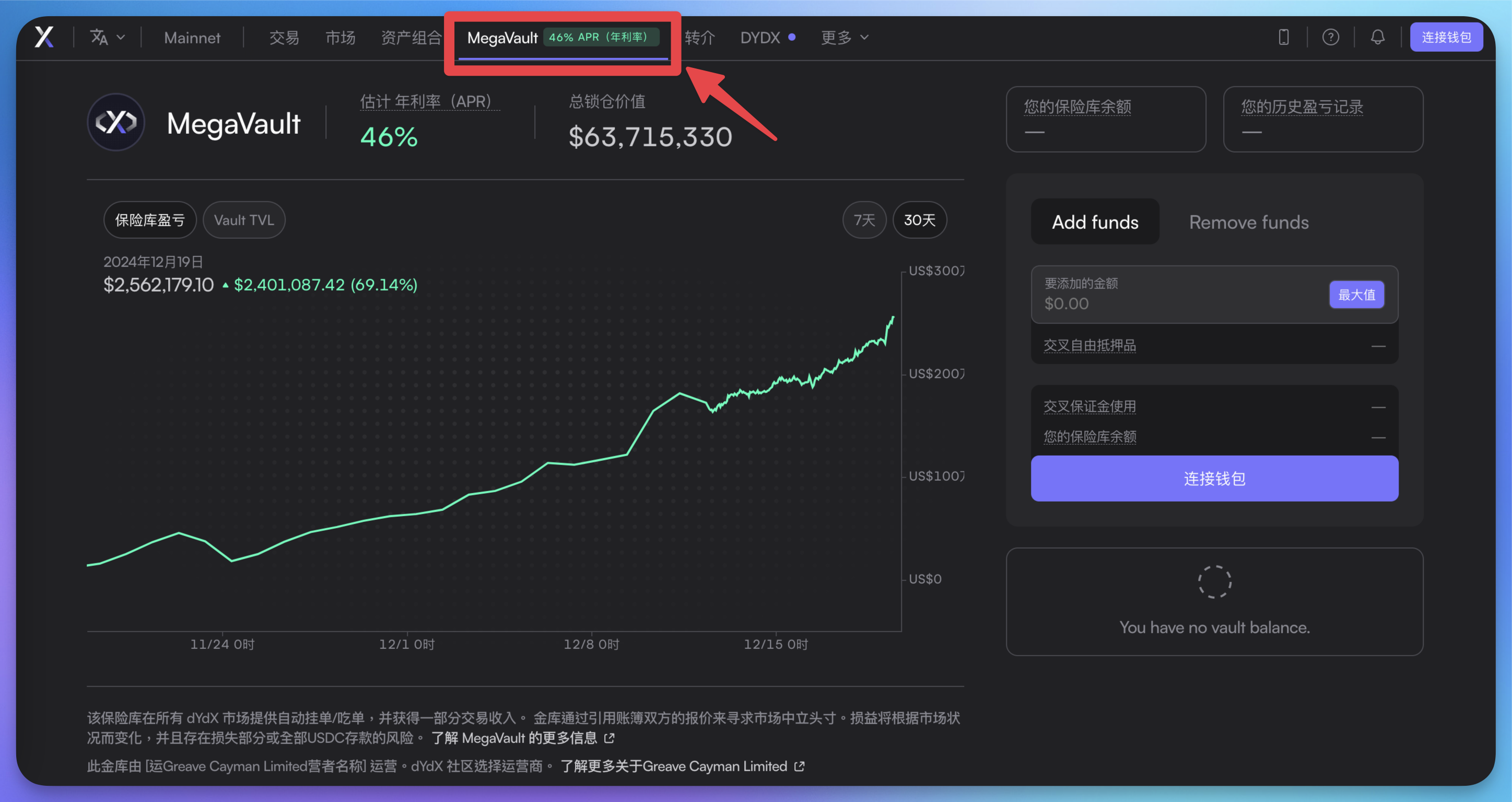Open the 转介 referral tab

pyautogui.click(x=700, y=38)
